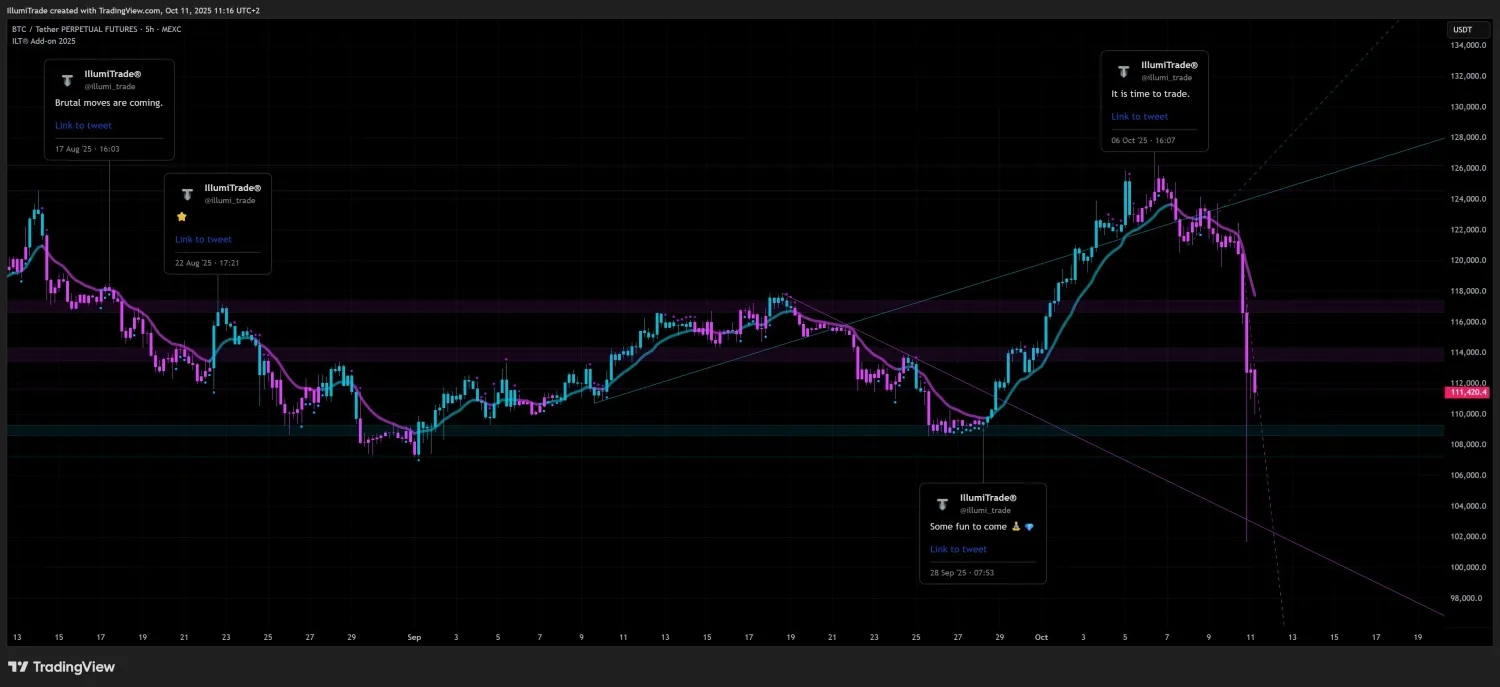Click the tweet text "Brutal moves are coming."
The image size is (1500, 687).
coord(109,103)
